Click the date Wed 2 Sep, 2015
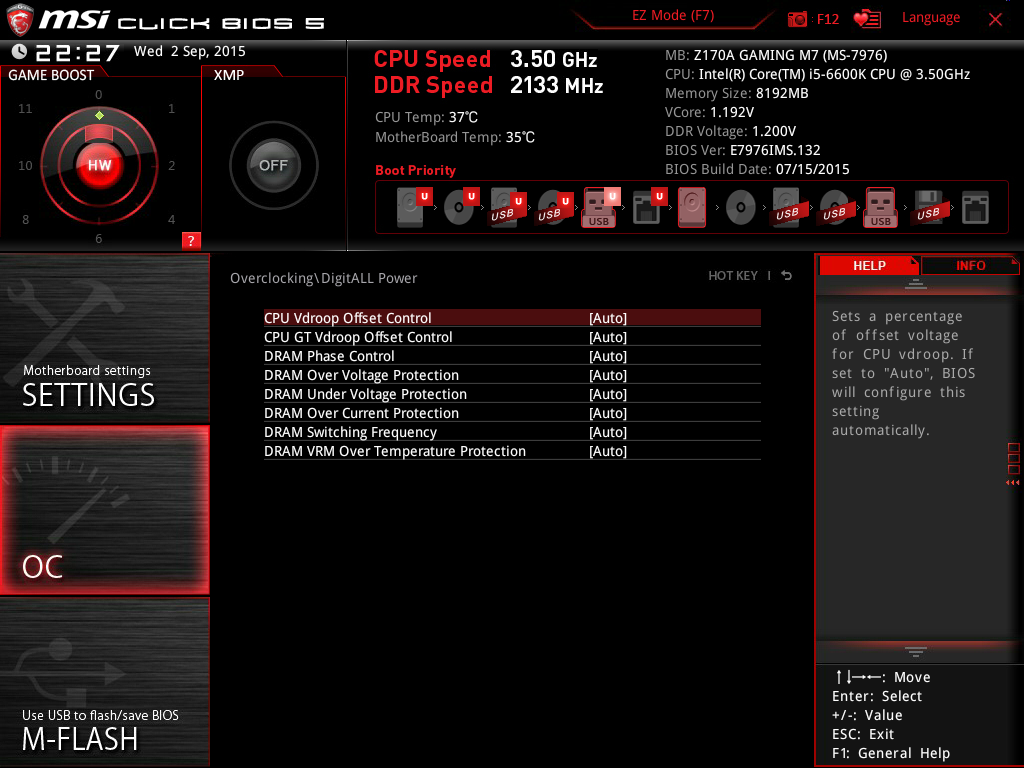1024x768 pixels. pyautogui.click(x=189, y=52)
